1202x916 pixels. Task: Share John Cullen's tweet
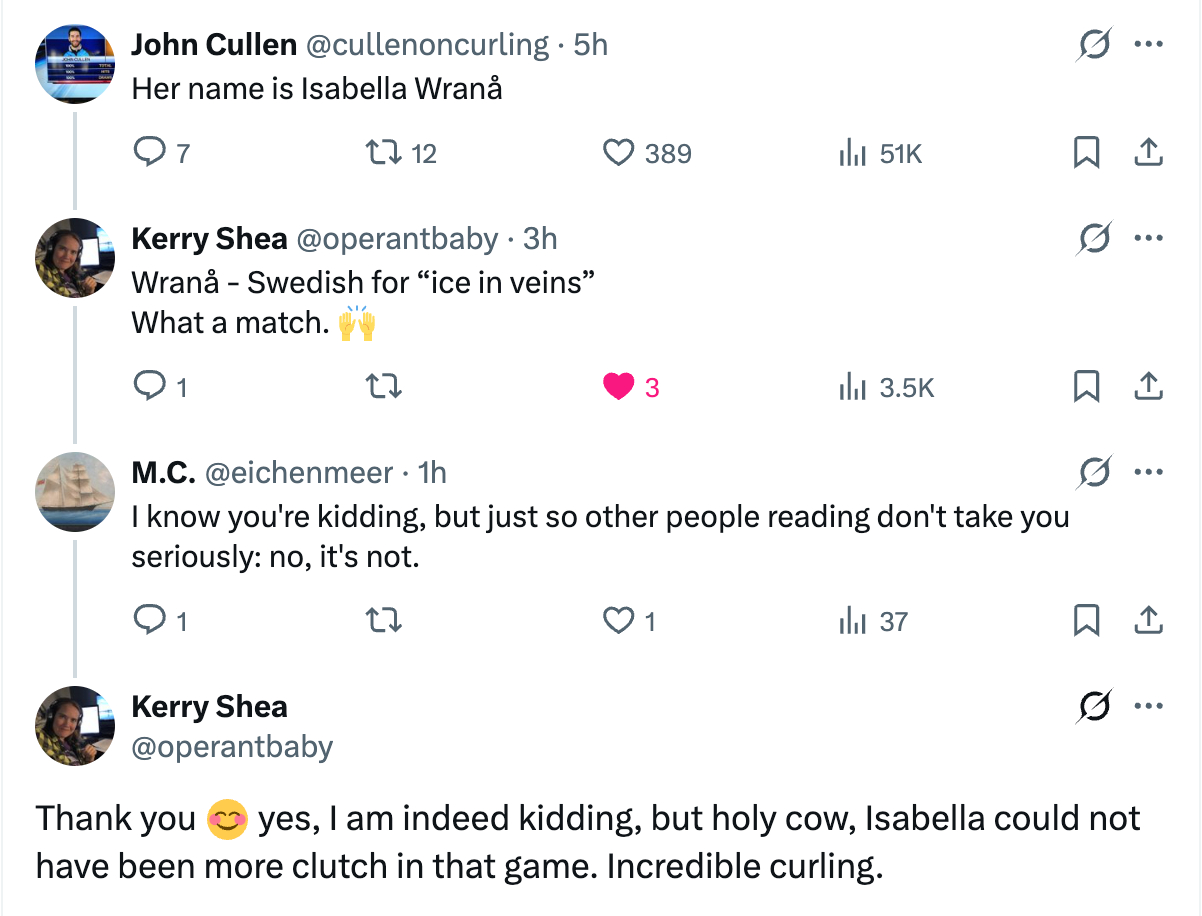pyautogui.click(x=1149, y=153)
